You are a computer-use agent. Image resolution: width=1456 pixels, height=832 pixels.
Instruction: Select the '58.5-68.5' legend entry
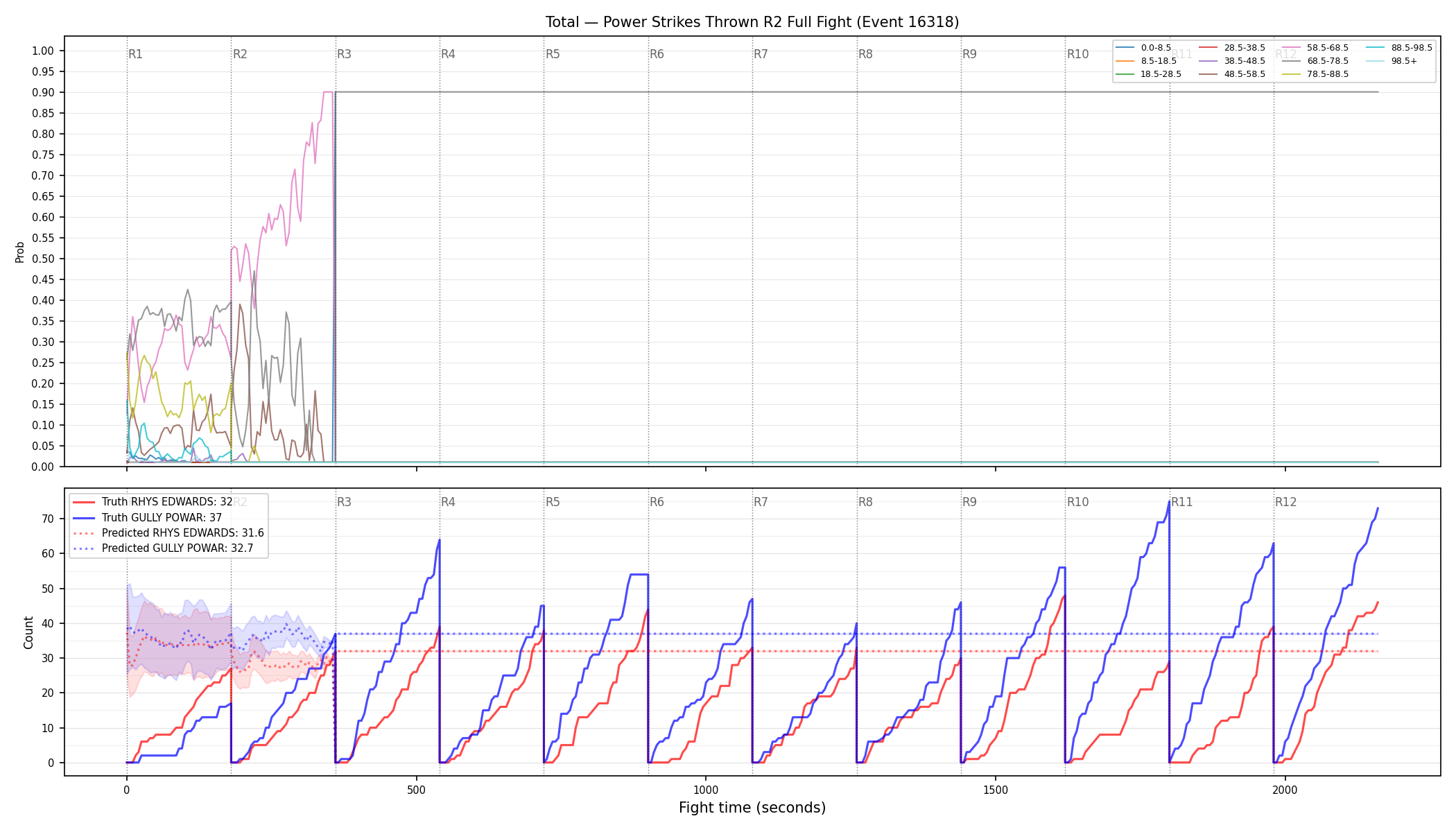1315,48
